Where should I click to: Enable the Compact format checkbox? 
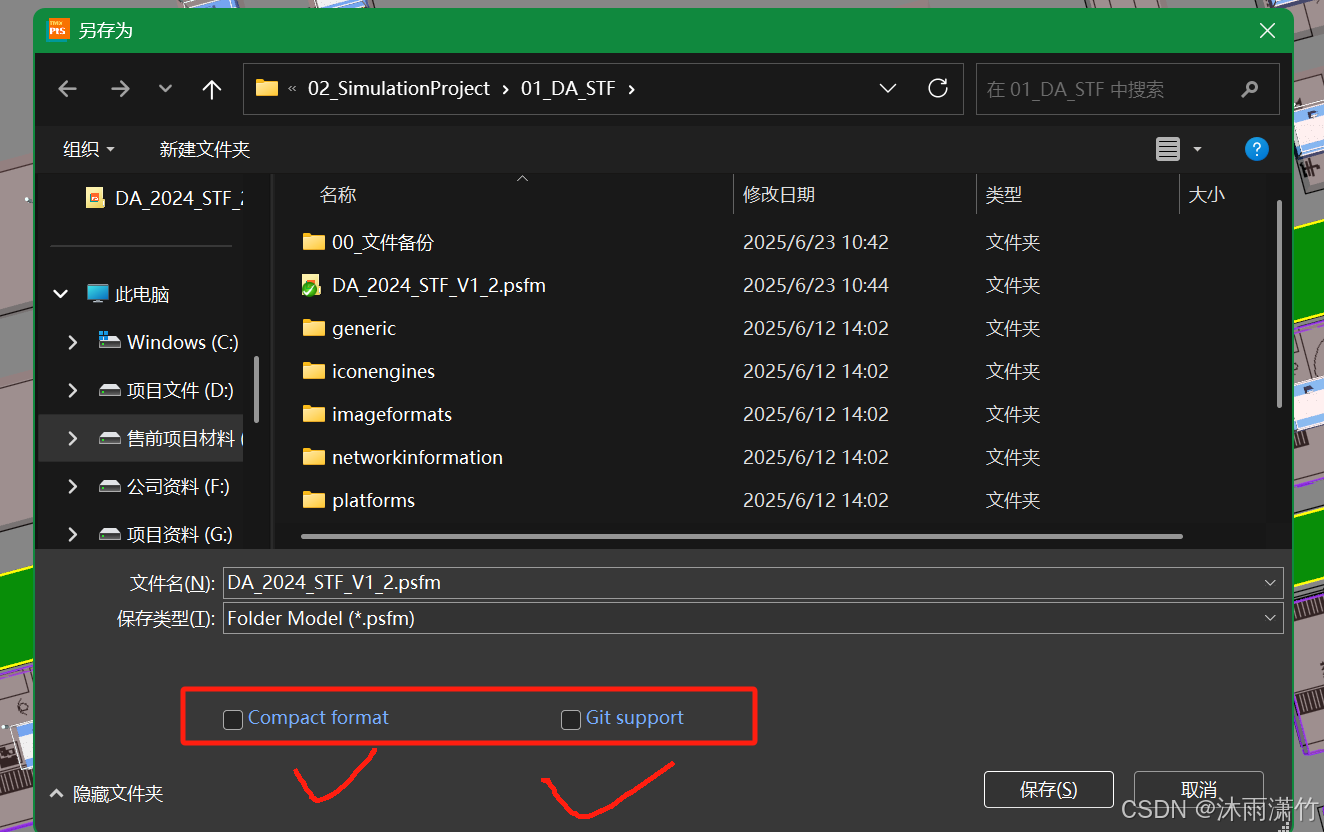232,719
